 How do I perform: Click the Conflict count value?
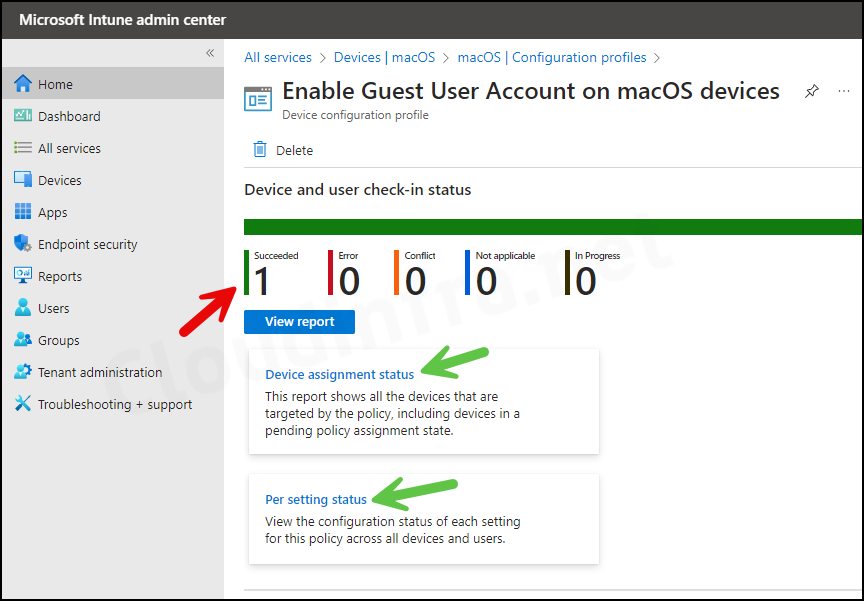tap(415, 280)
